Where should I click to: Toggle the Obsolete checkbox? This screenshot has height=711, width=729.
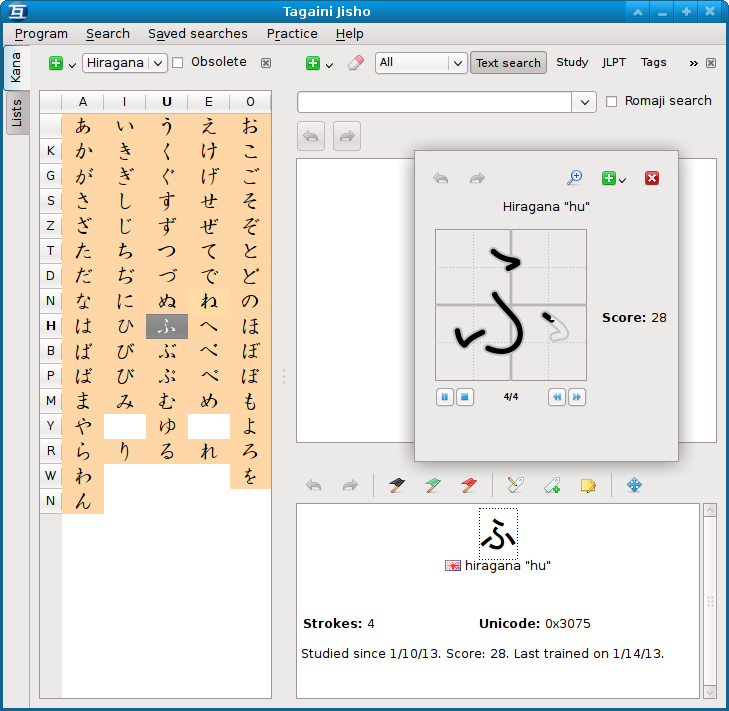click(178, 62)
